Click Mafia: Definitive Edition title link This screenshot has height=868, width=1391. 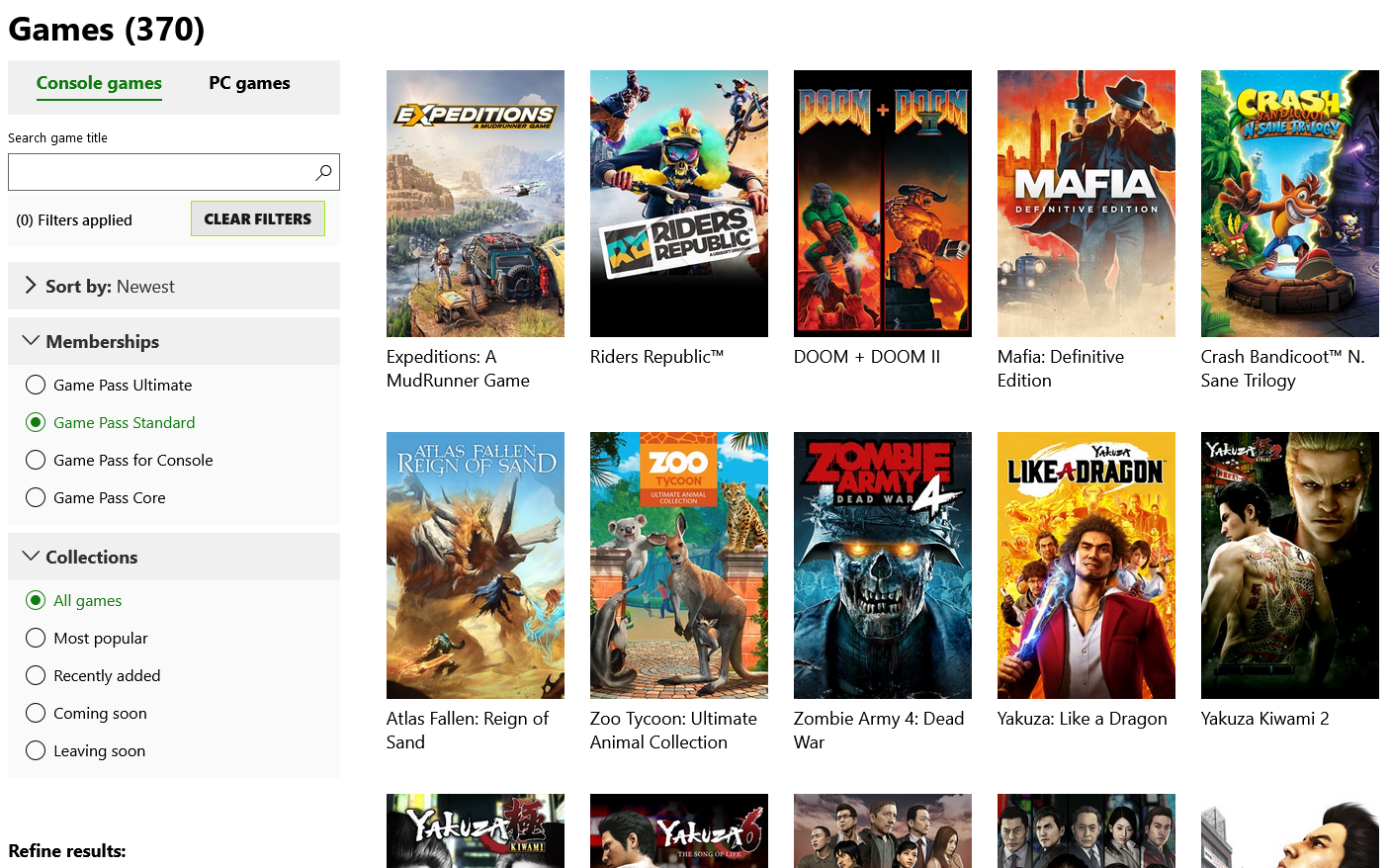pos(1061,369)
